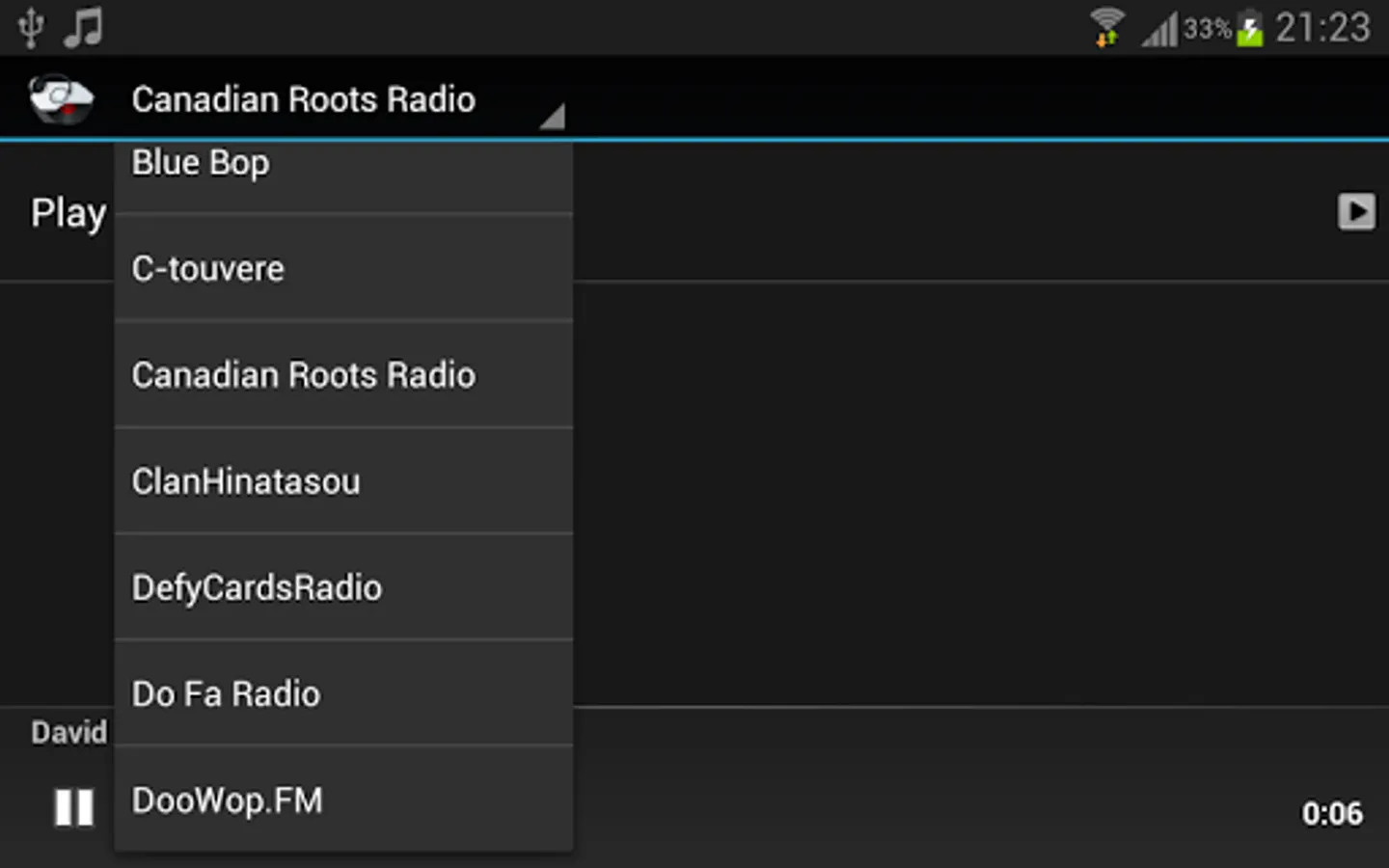Tap the David track title text
The image size is (1389, 868).
[x=68, y=732]
